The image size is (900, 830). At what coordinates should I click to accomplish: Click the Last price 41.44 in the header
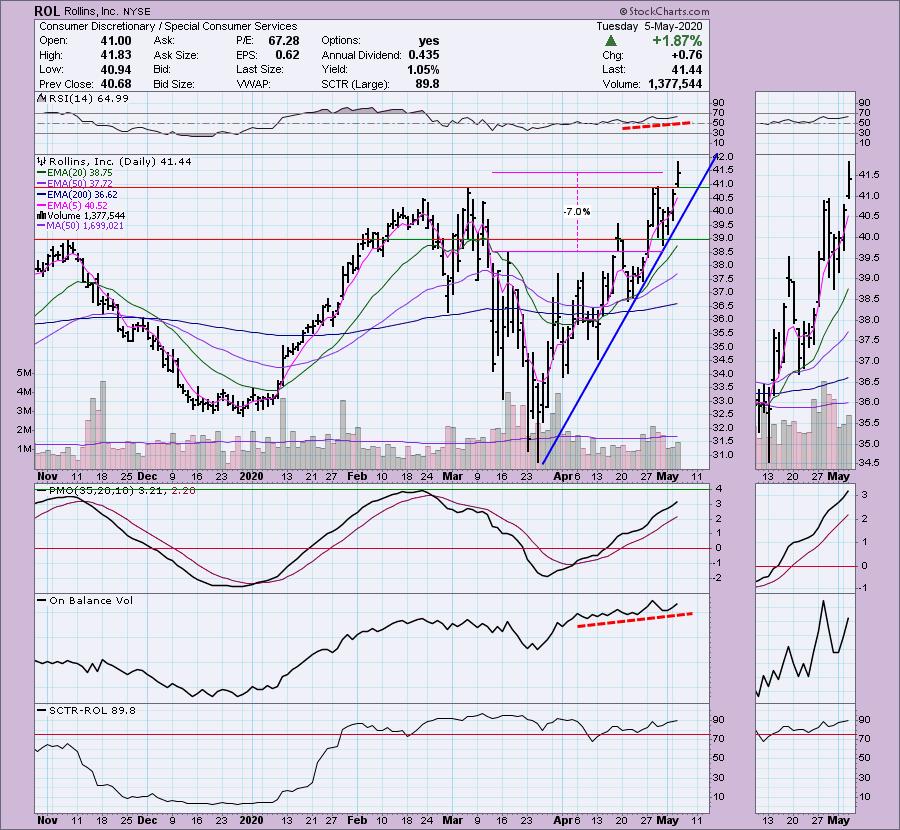click(x=687, y=69)
